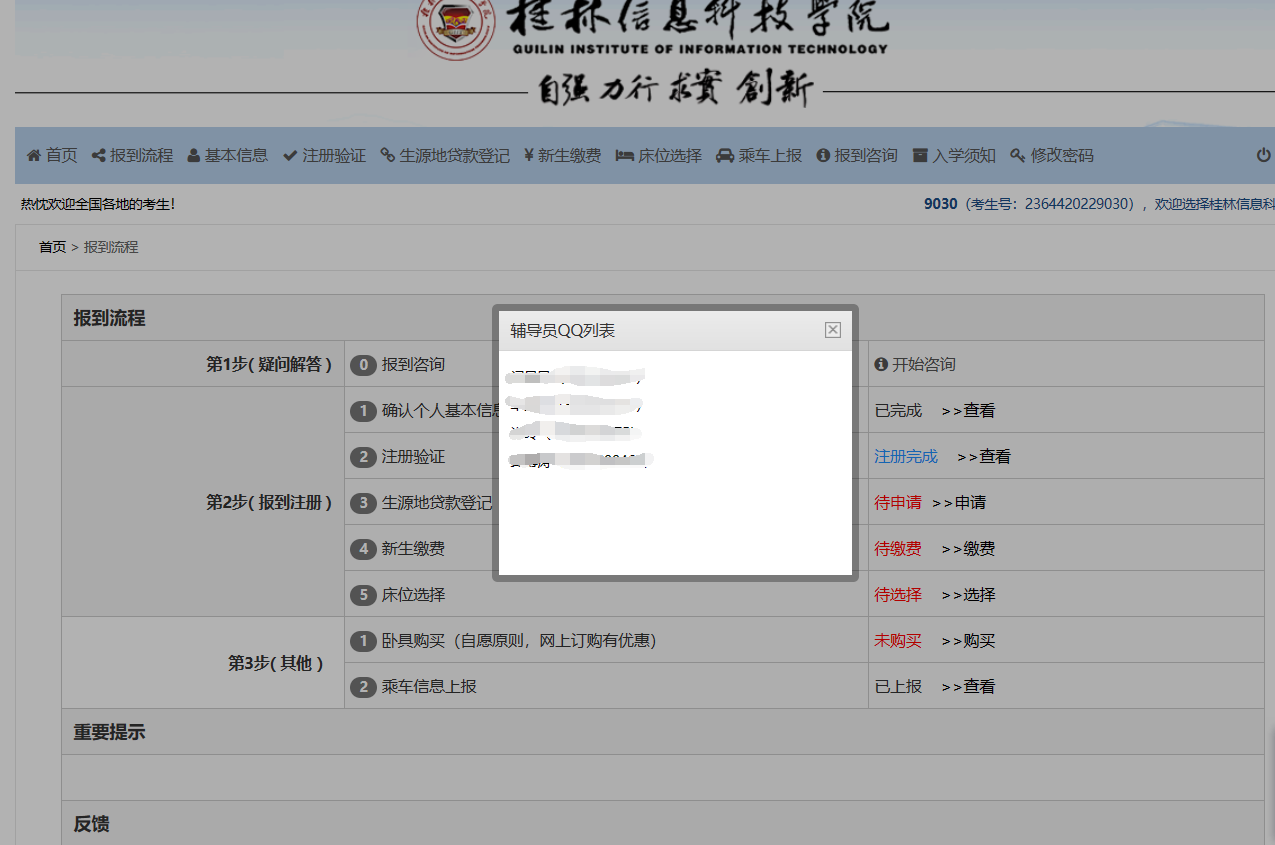Click the home icon in navigation bar
Screen dimensions: 1275x845
[x=34, y=156]
